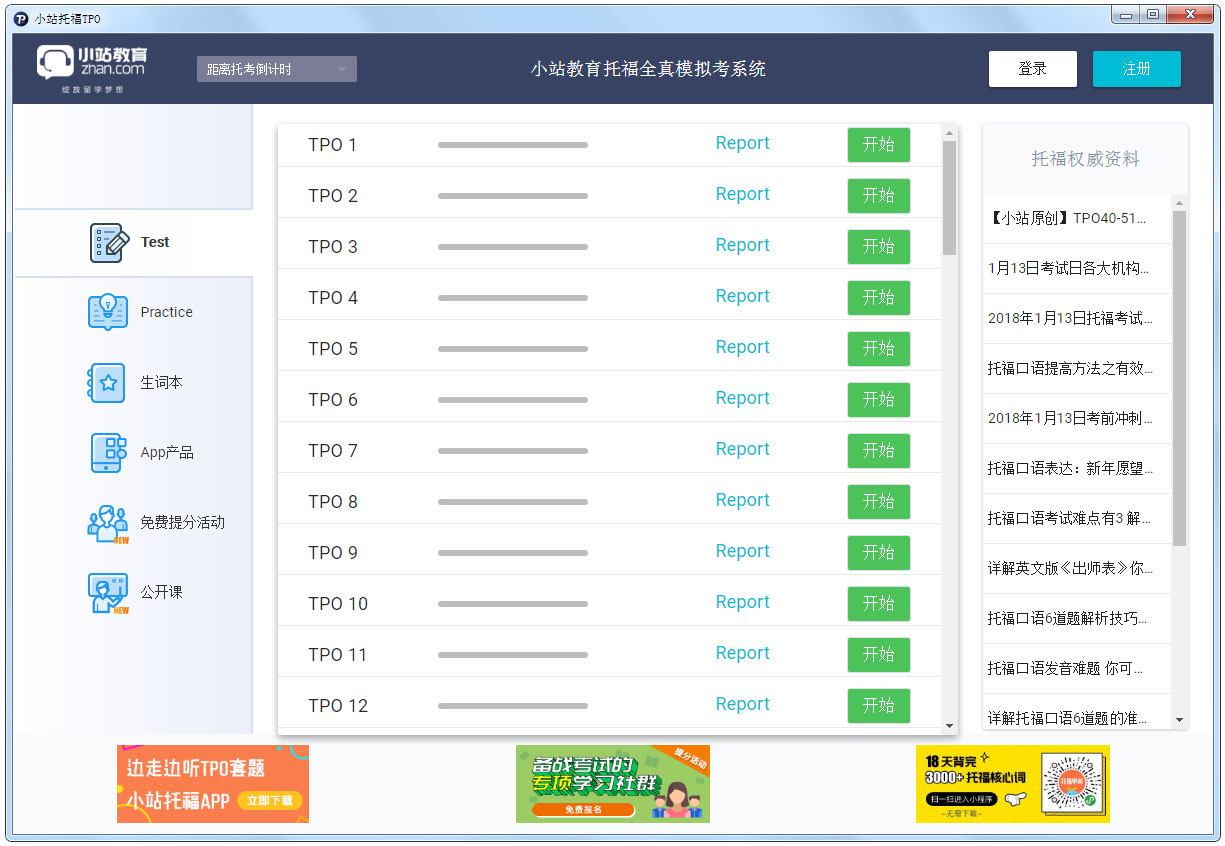Click the 注册 button
The height and width of the screenshot is (846, 1225).
(1137, 69)
